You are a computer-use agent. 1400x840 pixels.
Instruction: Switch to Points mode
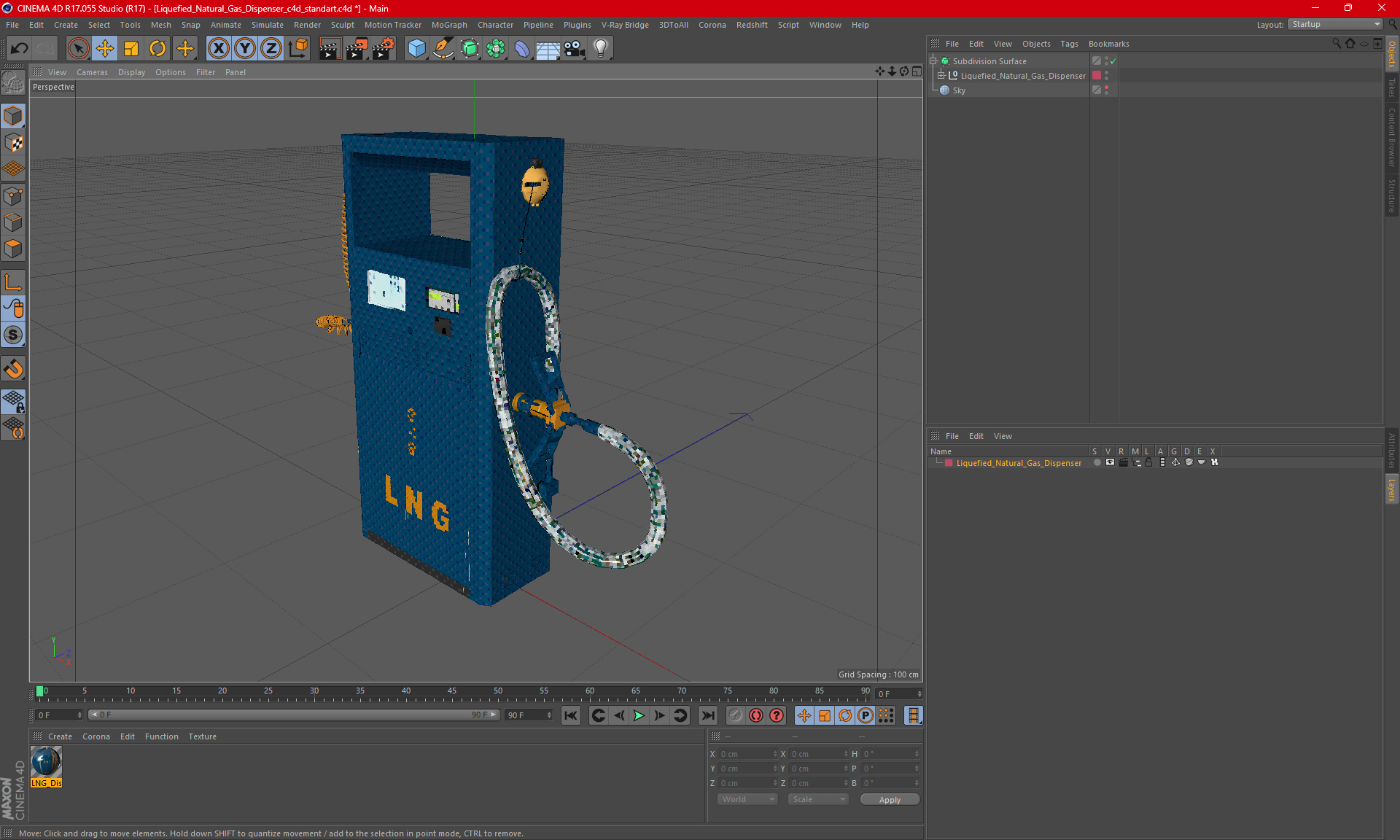(x=13, y=196)
